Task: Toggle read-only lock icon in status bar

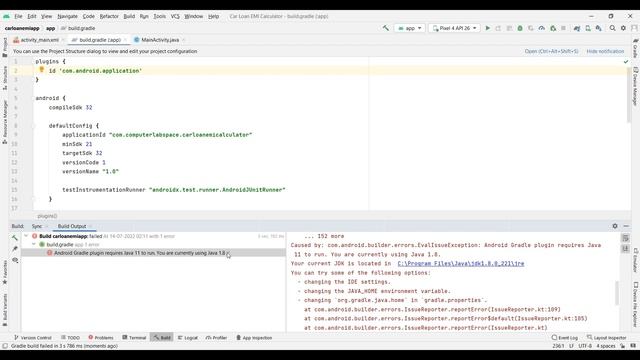Action: pyautogui.click(x=622, y=346)
